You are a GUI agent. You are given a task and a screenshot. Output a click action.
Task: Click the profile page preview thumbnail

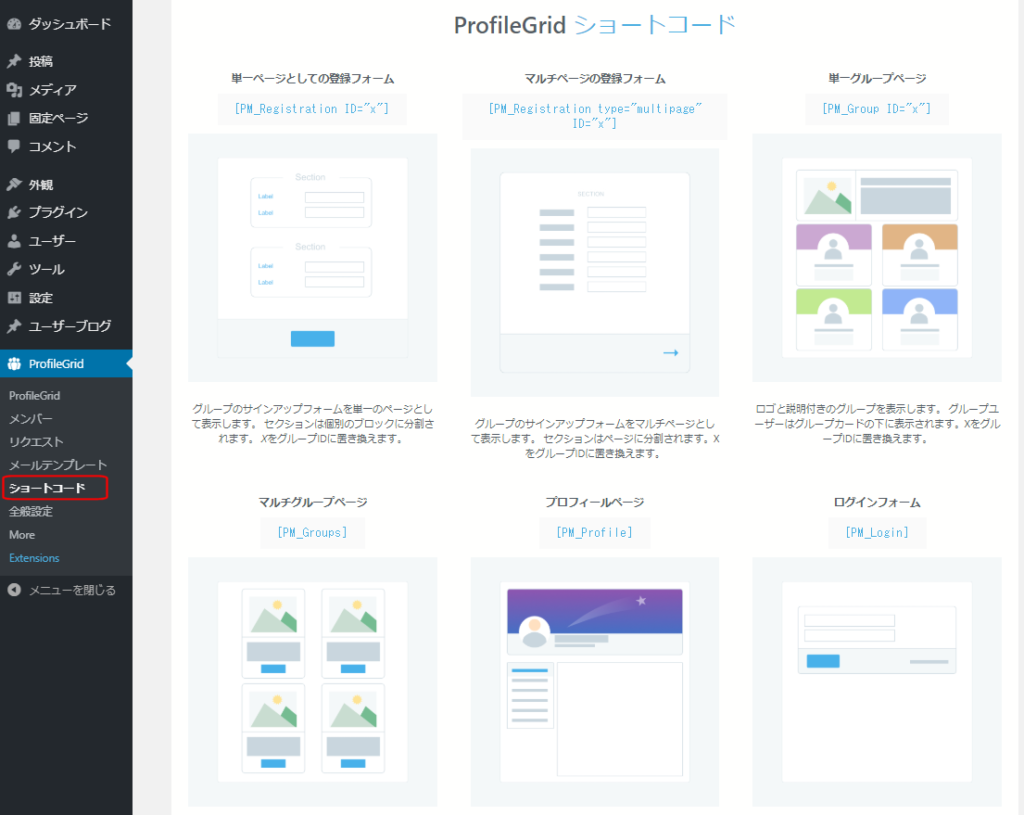(x=594, y=681)
